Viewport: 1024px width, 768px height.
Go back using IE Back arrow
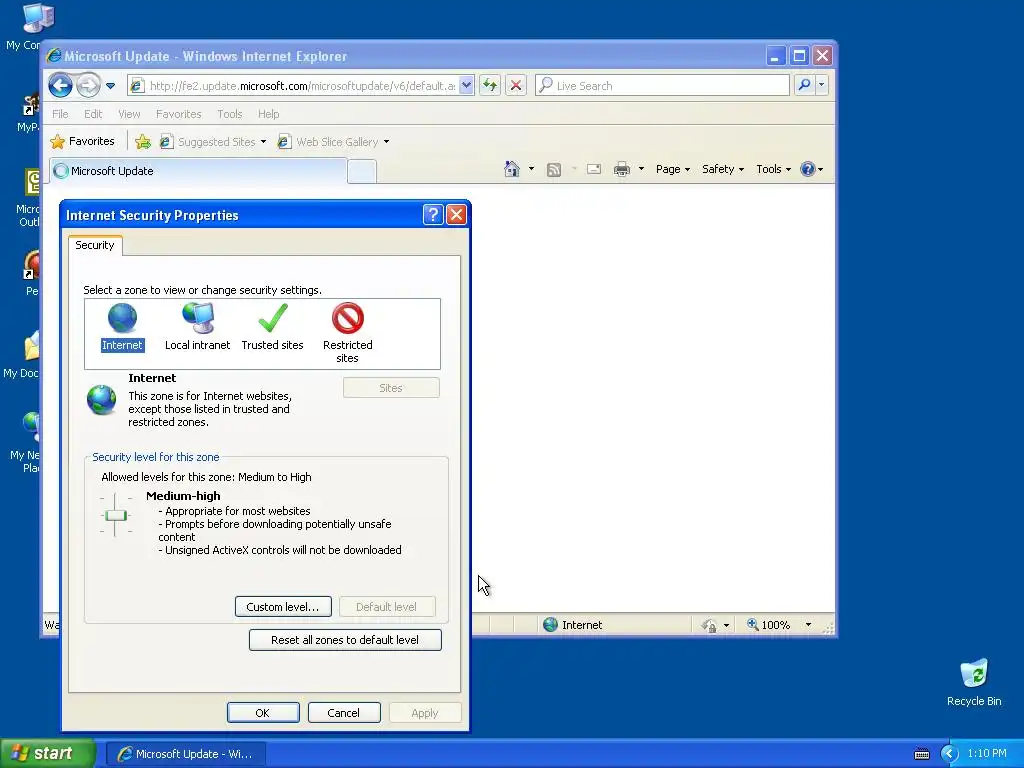click(x=61, y=86)
